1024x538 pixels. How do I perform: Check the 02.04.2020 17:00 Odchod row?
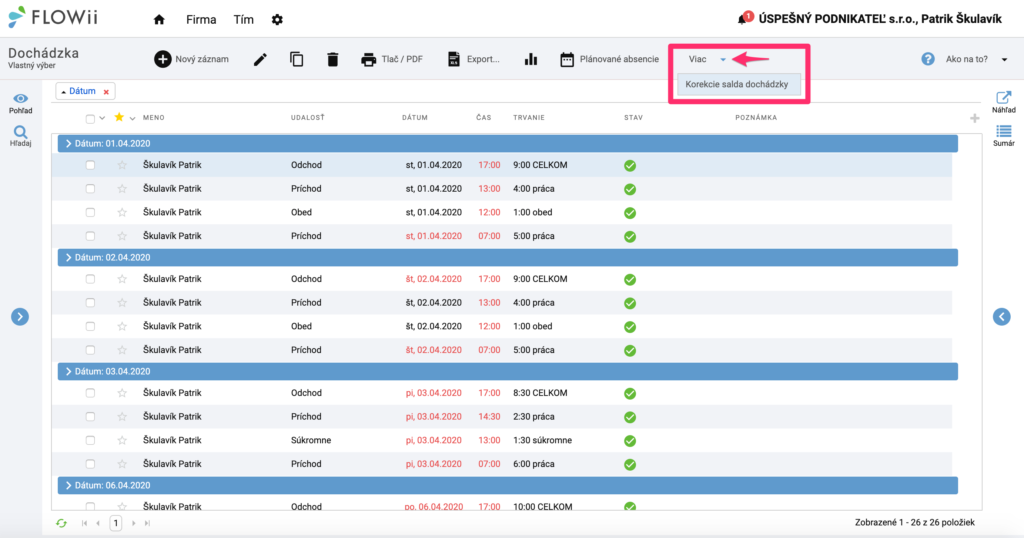(x=90, y=279)
